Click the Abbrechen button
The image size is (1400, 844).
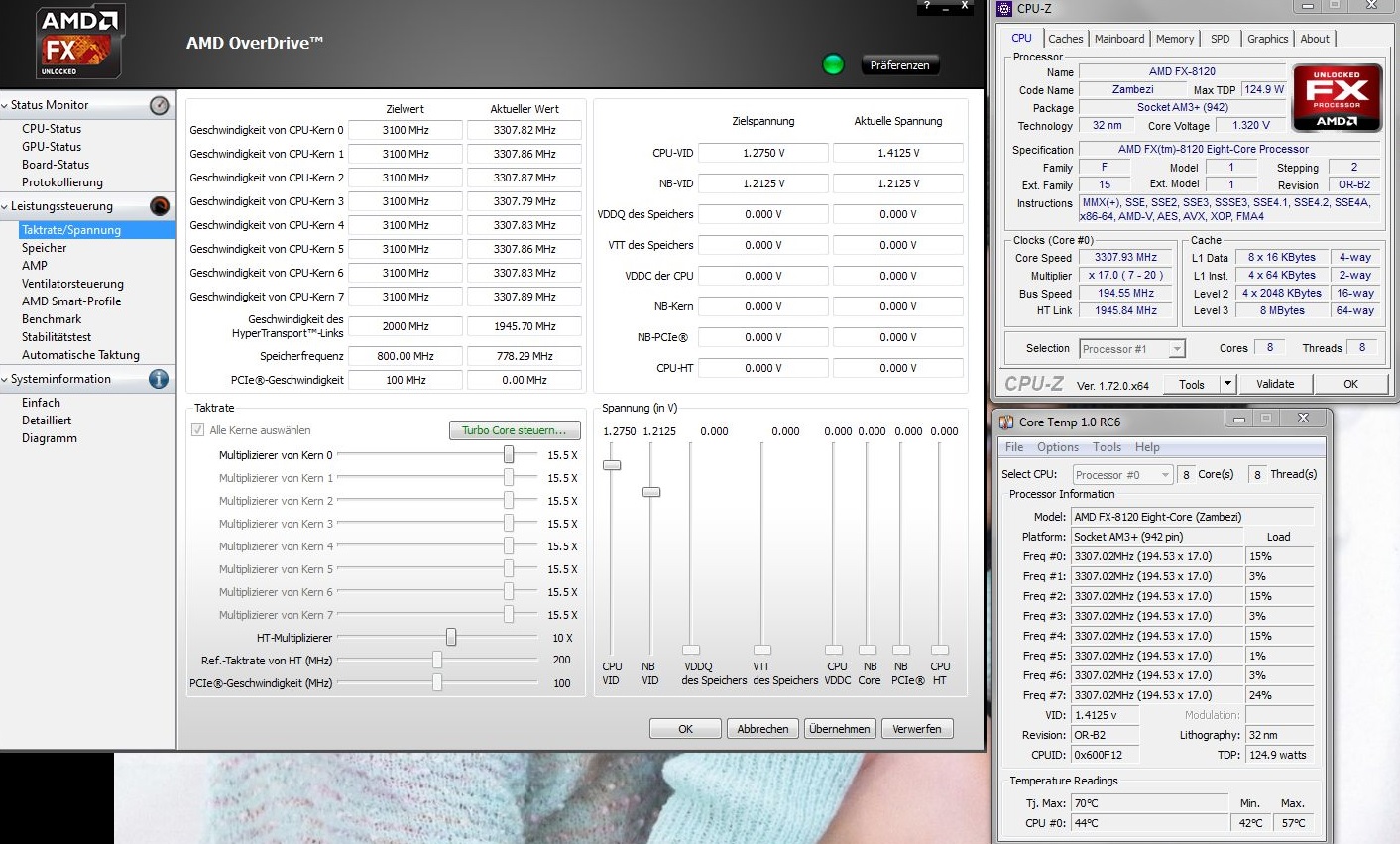coord(762,729)
